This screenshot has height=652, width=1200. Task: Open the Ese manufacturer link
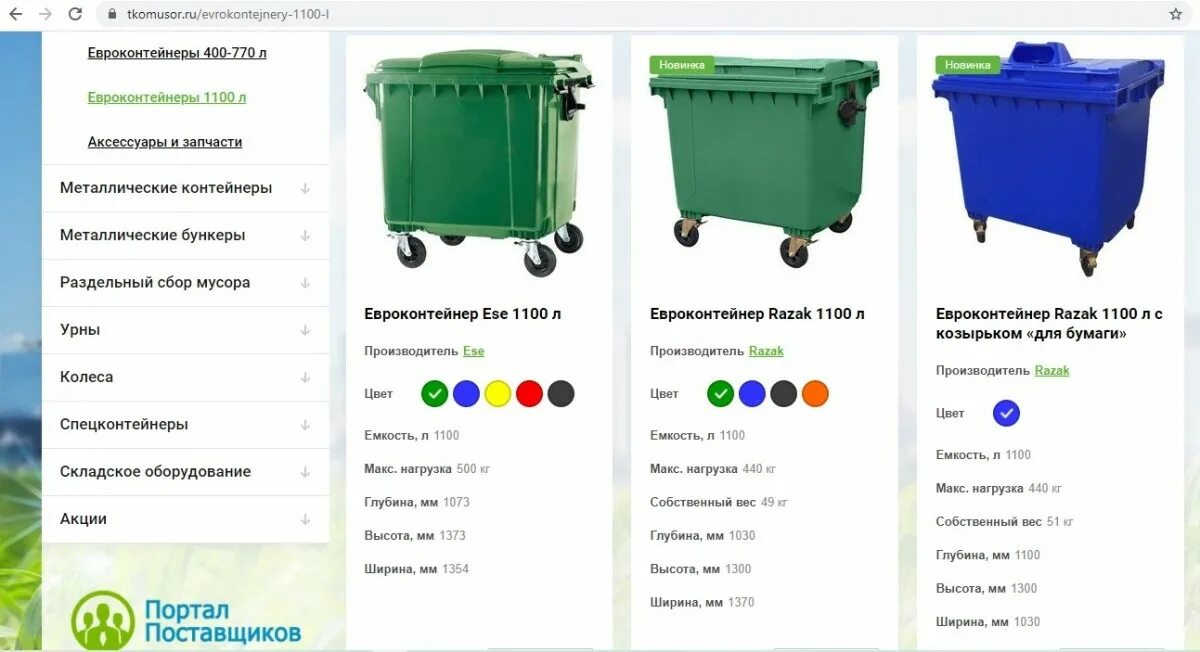pos(473,351)
